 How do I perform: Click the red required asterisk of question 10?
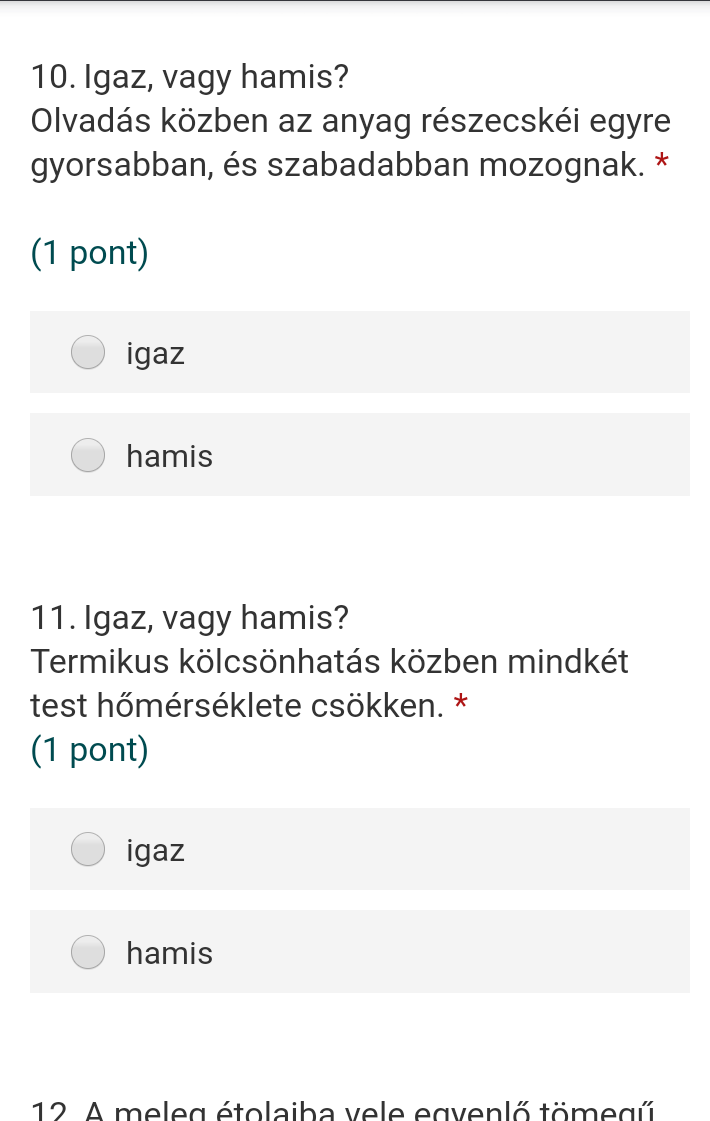click(x=661, y=163)
